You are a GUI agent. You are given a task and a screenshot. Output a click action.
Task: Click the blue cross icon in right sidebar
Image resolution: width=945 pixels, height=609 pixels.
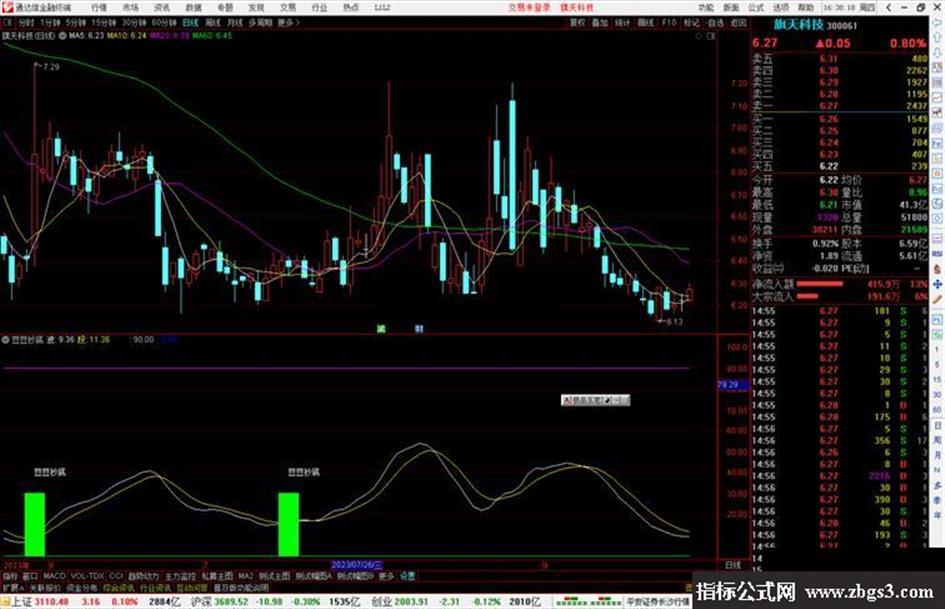[937, 283]
